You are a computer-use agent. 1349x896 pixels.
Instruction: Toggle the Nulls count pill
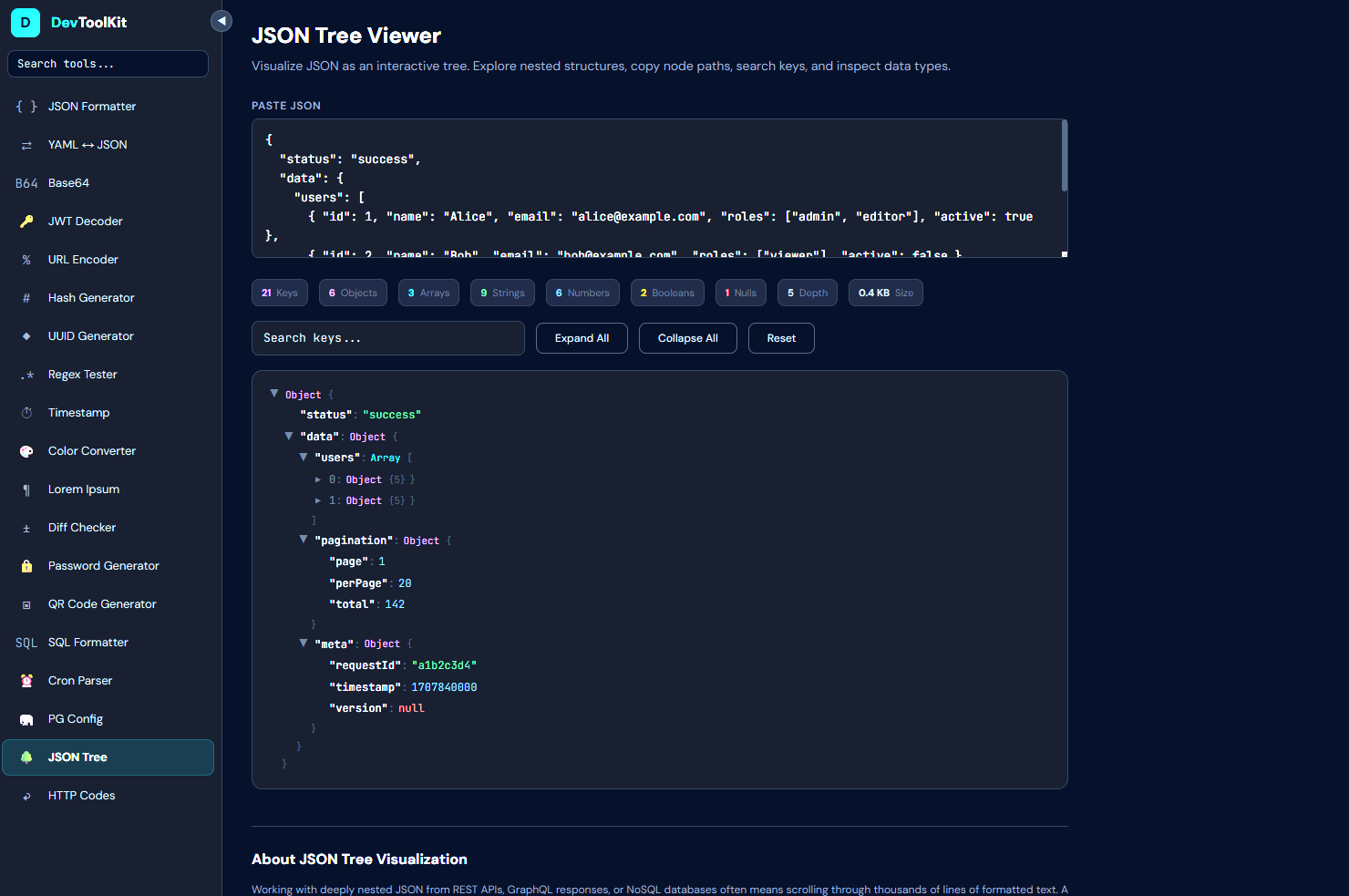click(x=740, y=292)
